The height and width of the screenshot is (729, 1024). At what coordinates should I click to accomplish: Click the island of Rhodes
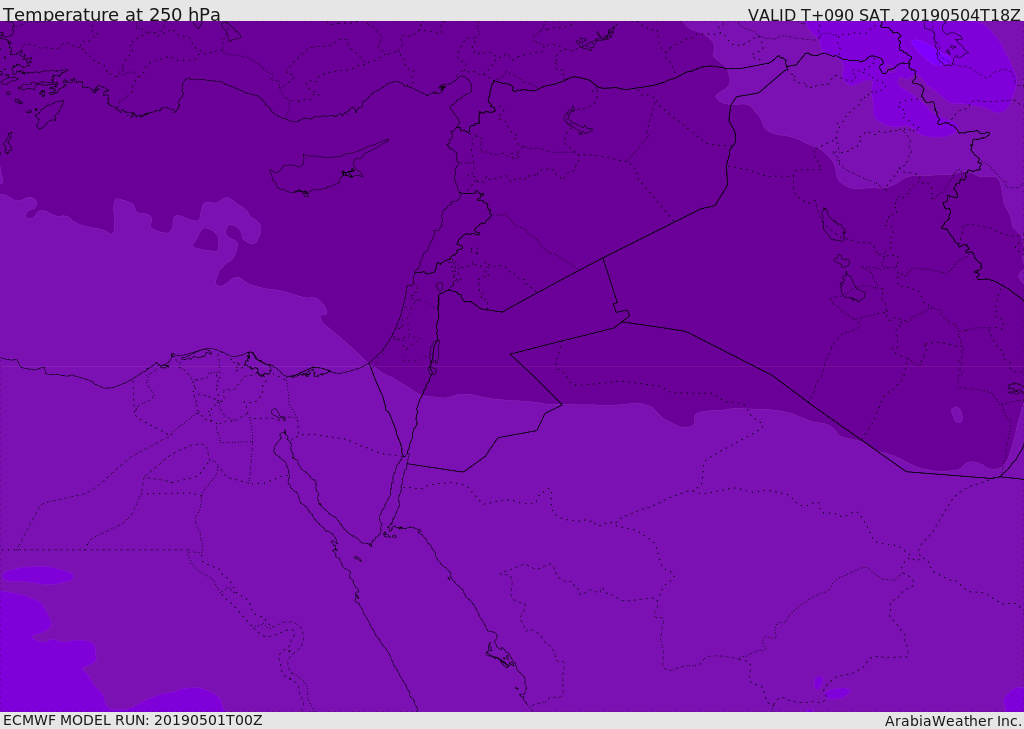(x=49, y=114)
